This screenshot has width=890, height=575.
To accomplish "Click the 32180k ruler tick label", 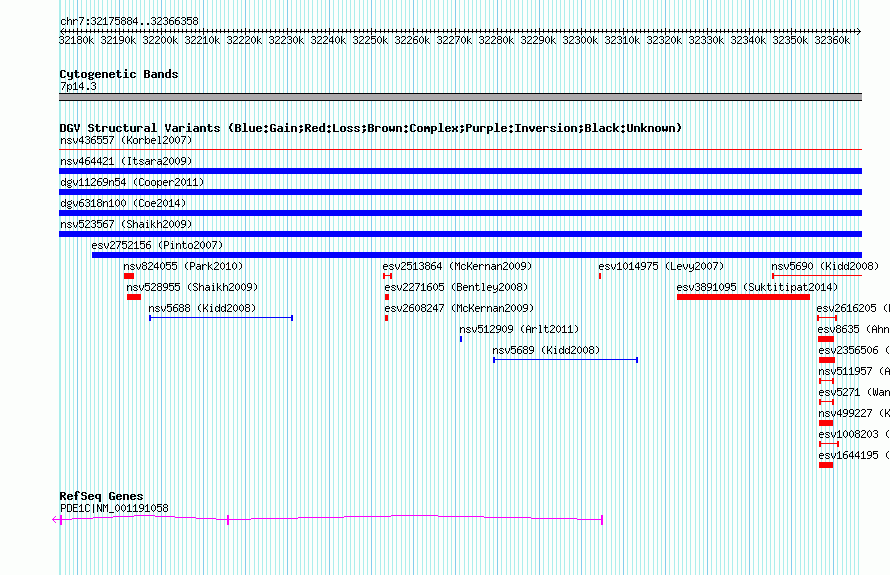I will (x=77, y=40).
